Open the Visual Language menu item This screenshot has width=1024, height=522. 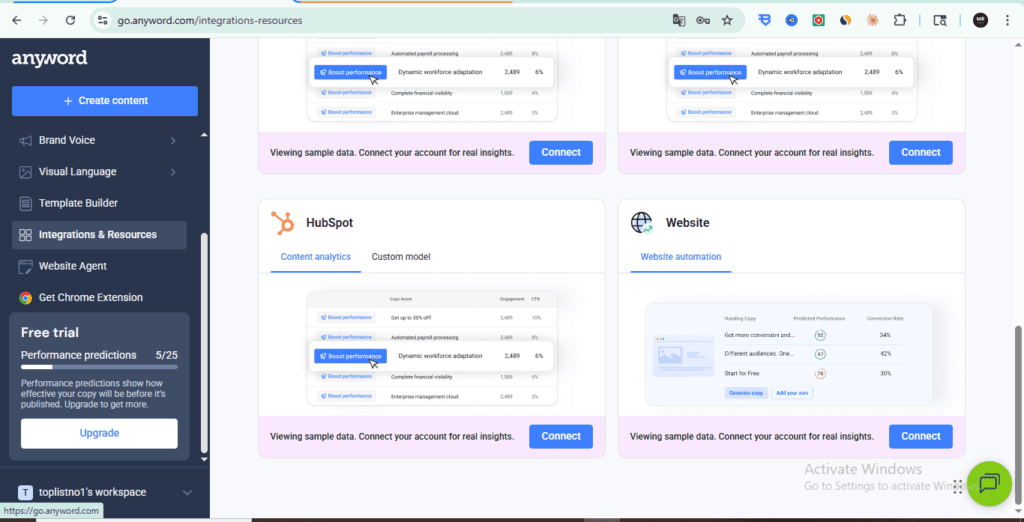[99, 172]
